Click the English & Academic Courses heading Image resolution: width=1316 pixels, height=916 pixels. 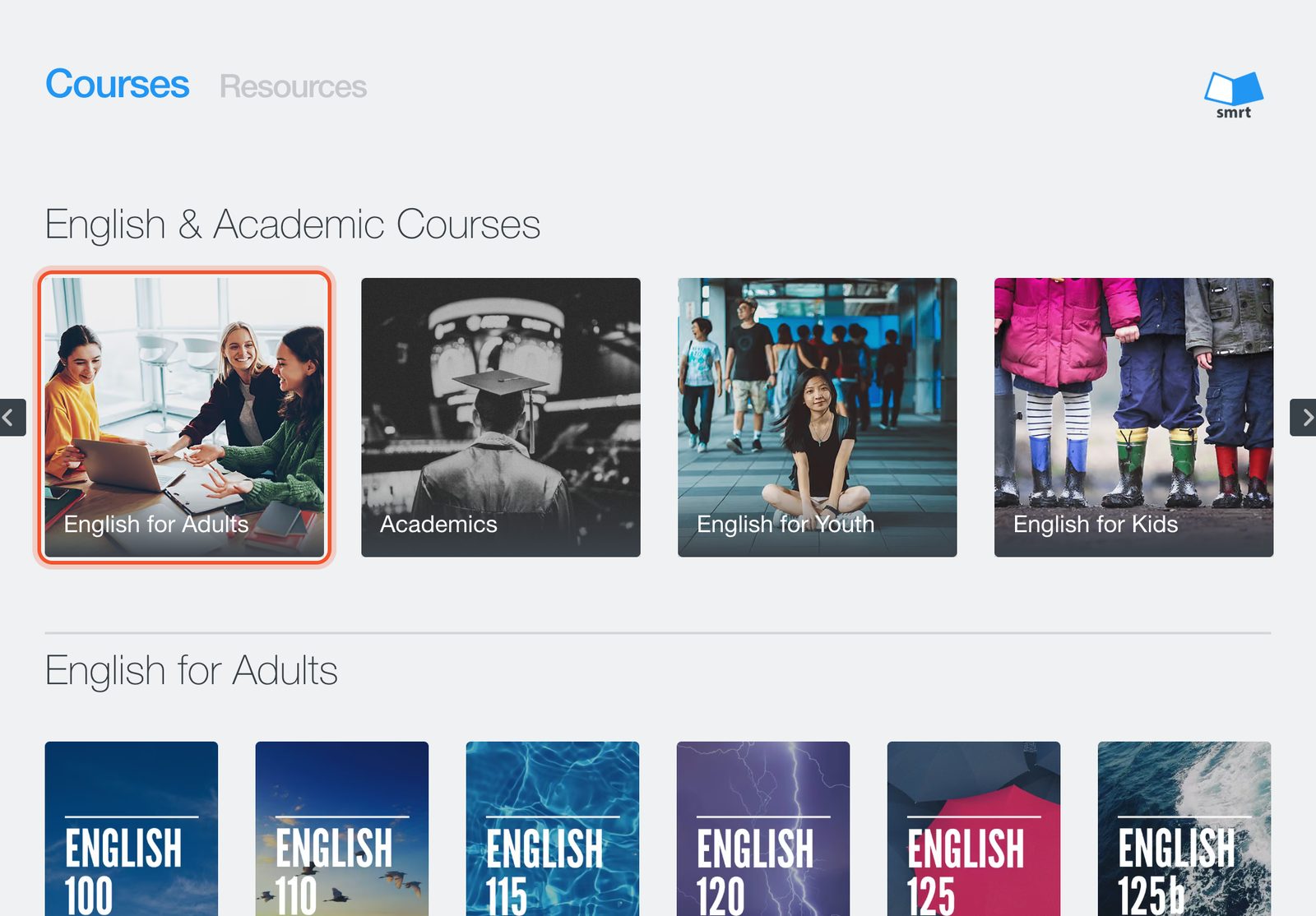pyautogui.click(x=293, y=224)
